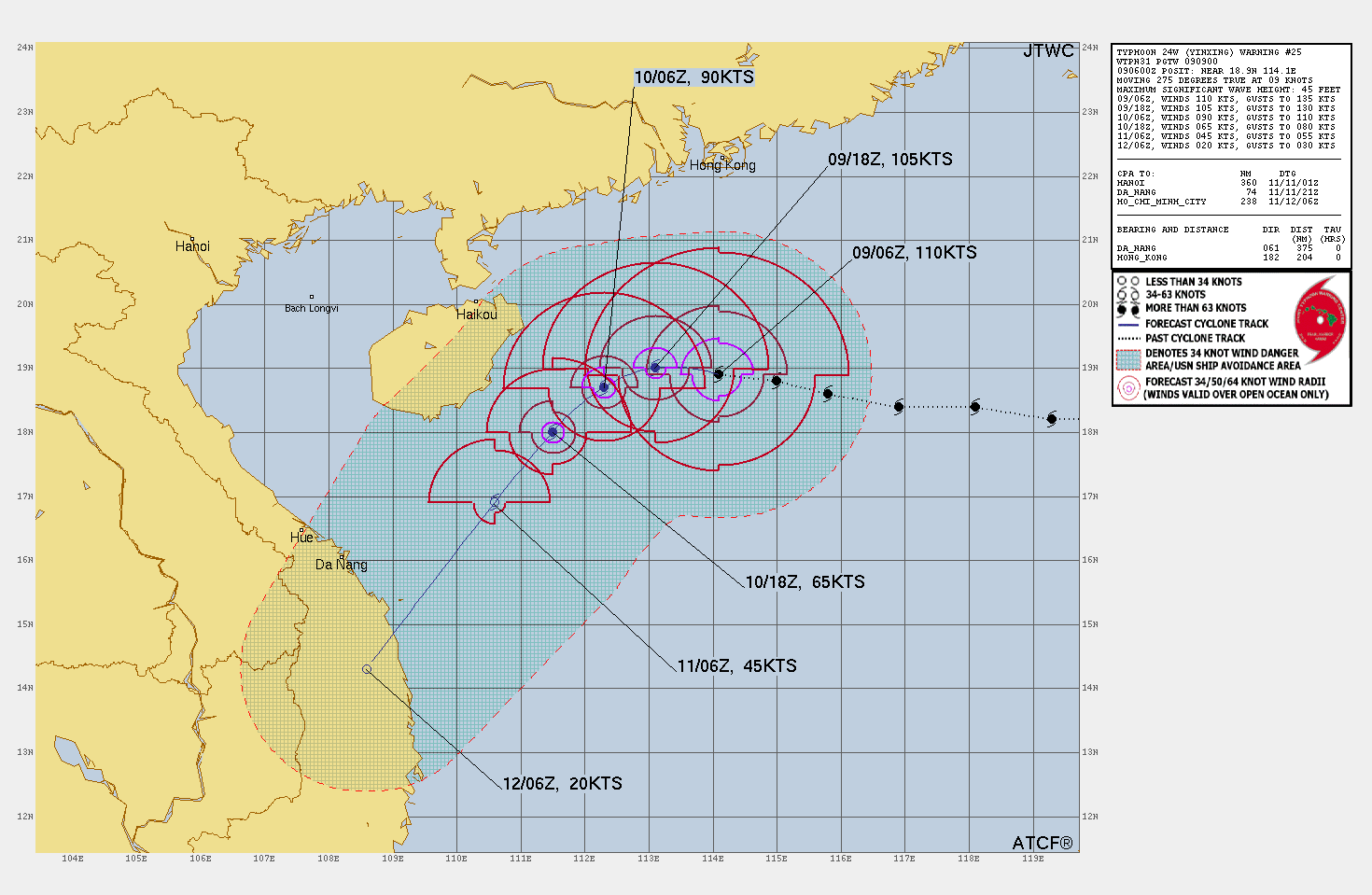Click the 'MORE THAN 63 KNOTS' legend text

1196,308
